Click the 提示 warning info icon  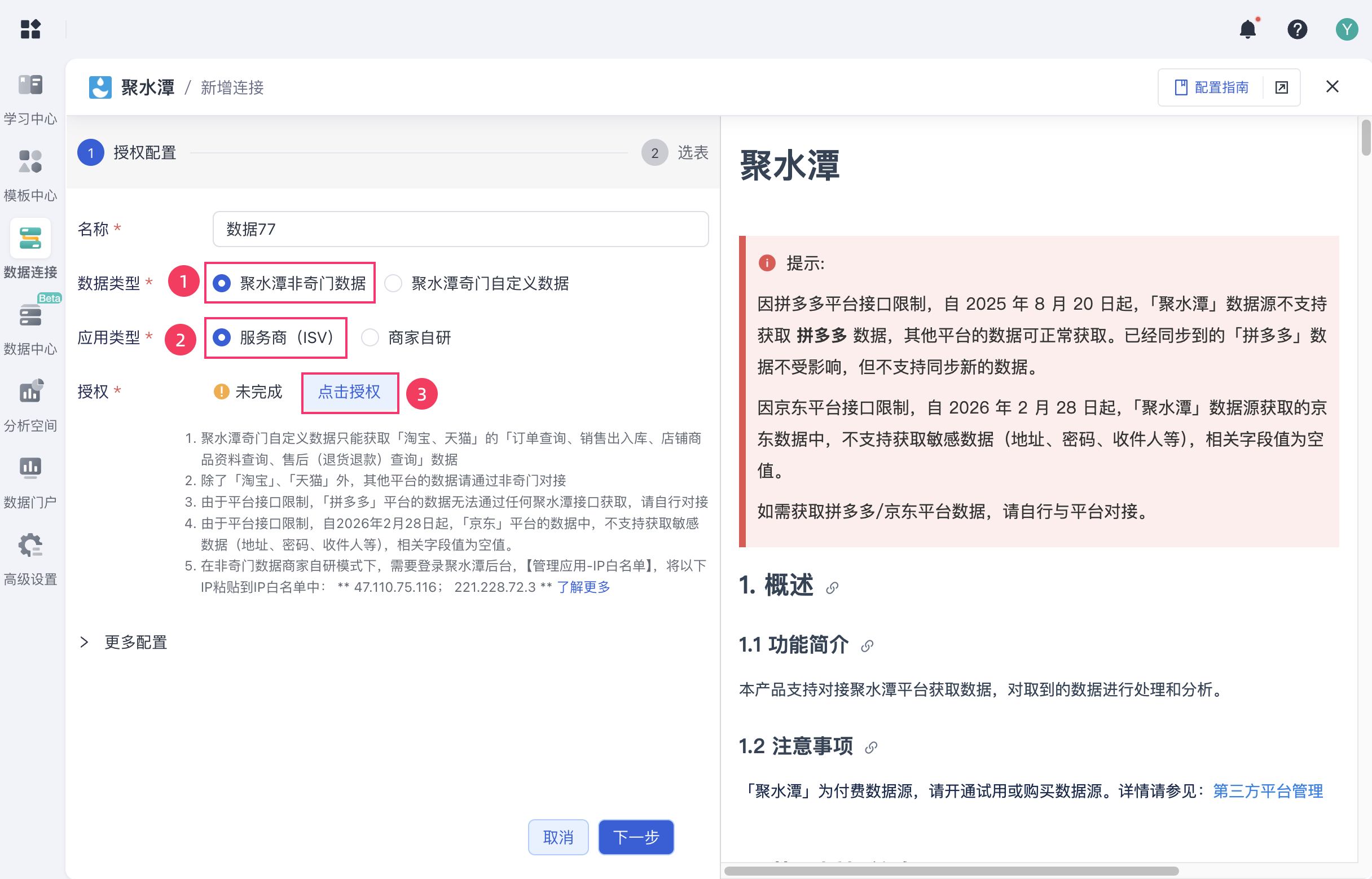(767, 263)
